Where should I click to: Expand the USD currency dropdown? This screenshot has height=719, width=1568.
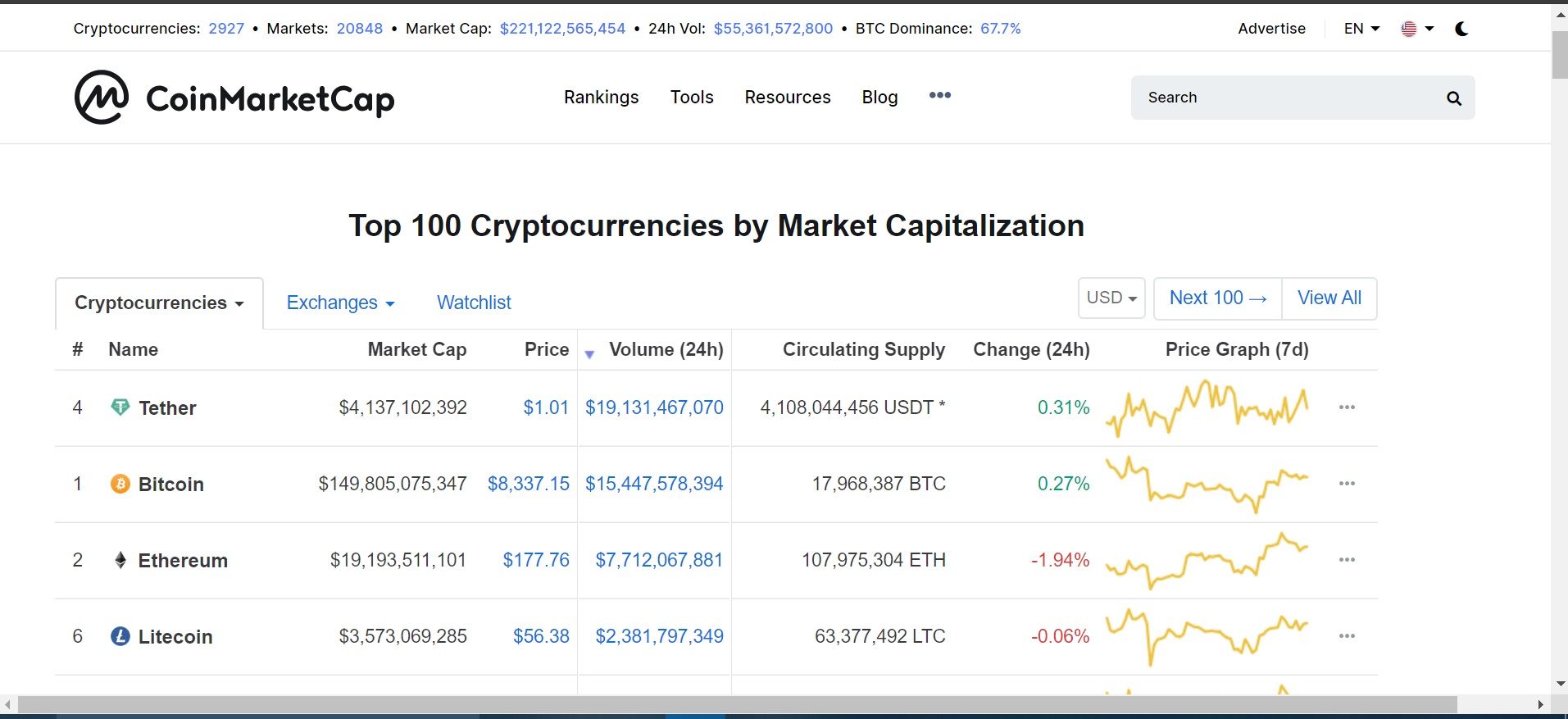(x=1111, y=298)
